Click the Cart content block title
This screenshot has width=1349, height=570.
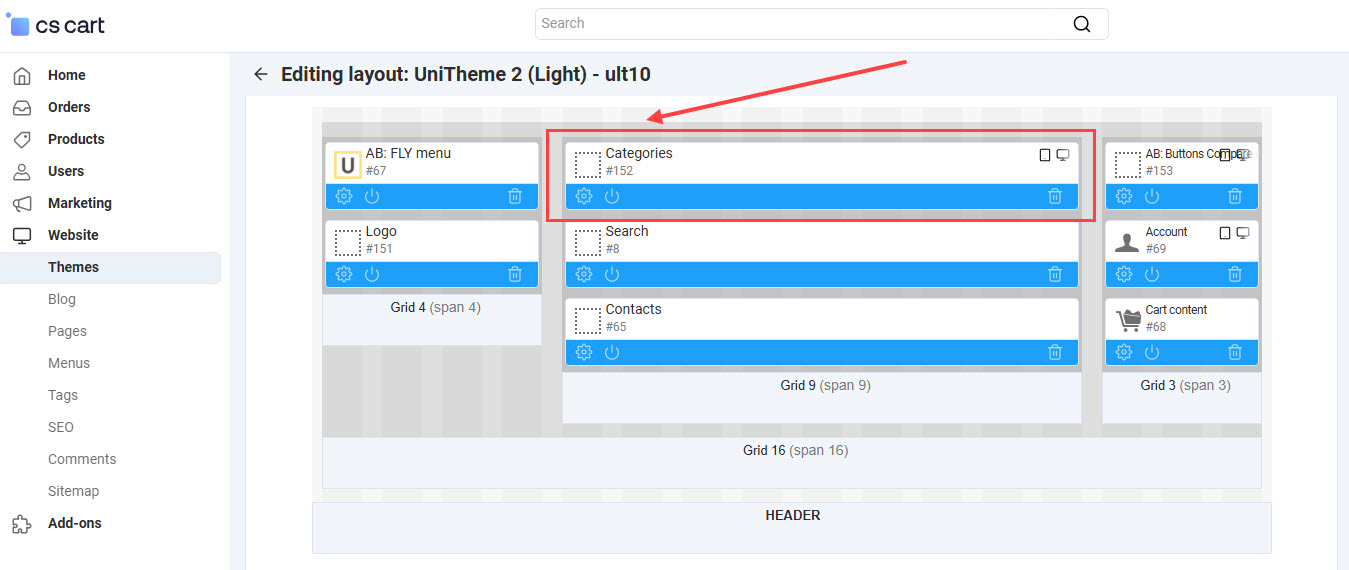coord(1176,310)
